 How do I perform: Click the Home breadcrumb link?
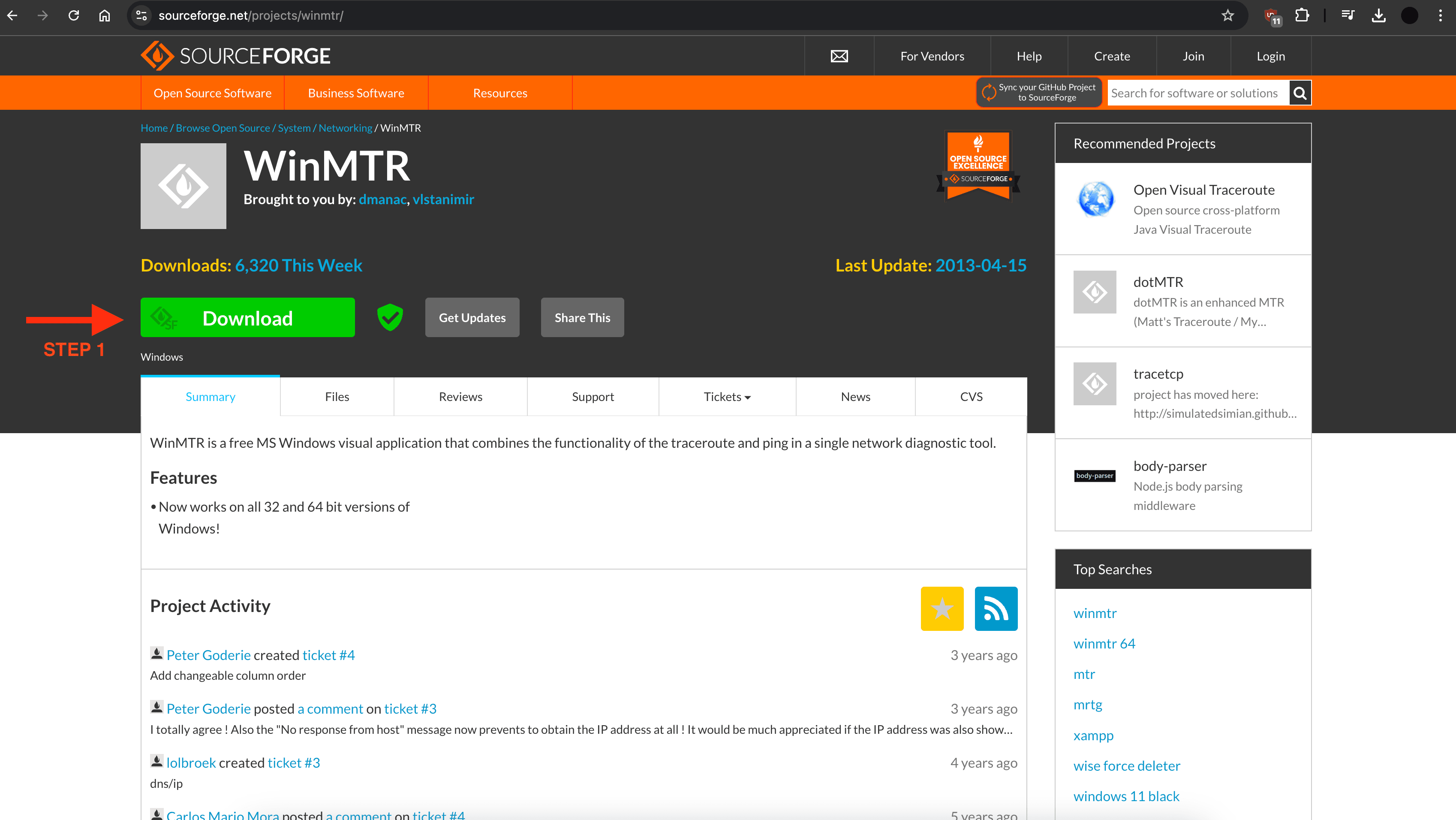pos(154,128)
